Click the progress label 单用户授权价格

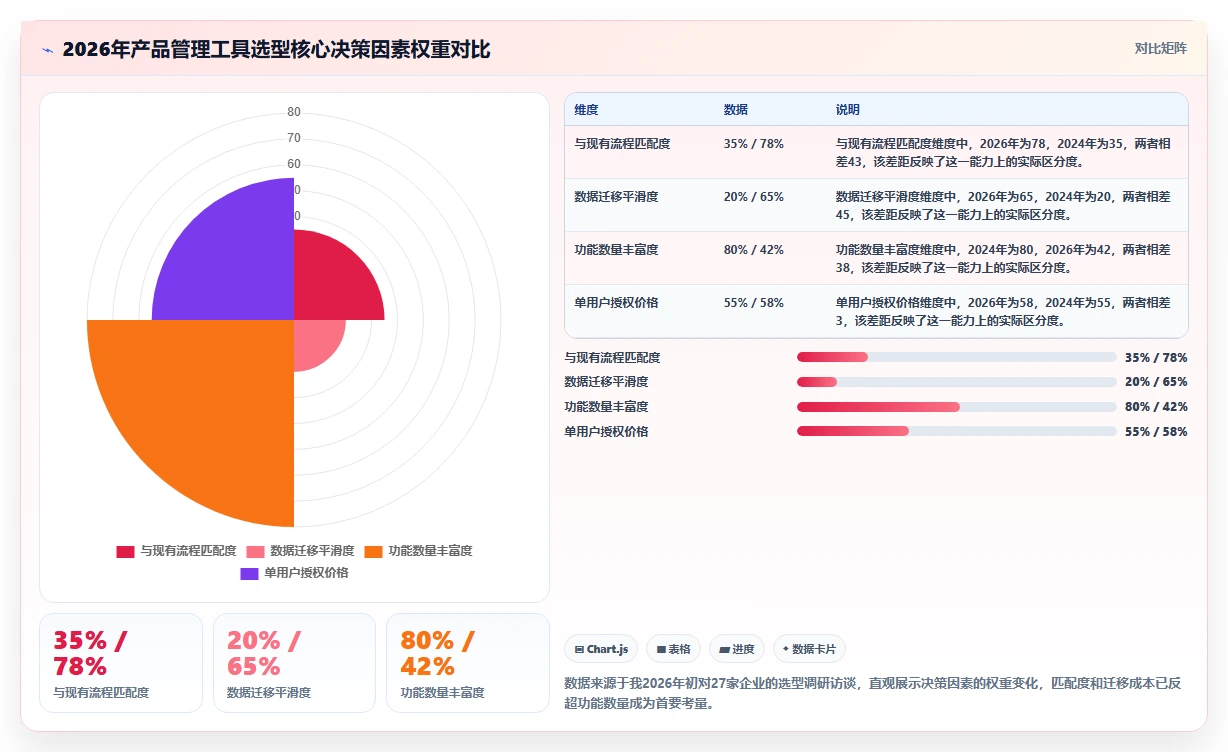click(606, 431)
